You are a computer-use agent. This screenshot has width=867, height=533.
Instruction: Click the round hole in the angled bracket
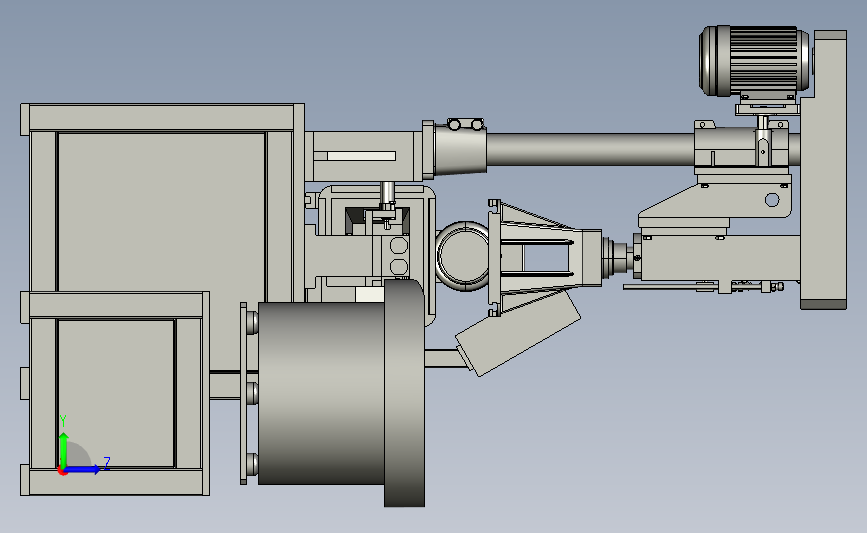pos(772,200)
